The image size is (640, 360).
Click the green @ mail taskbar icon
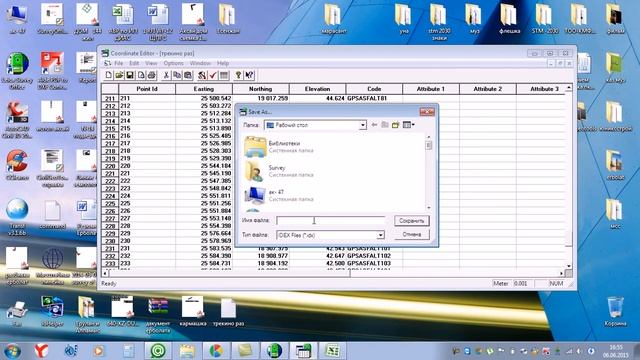158,351
